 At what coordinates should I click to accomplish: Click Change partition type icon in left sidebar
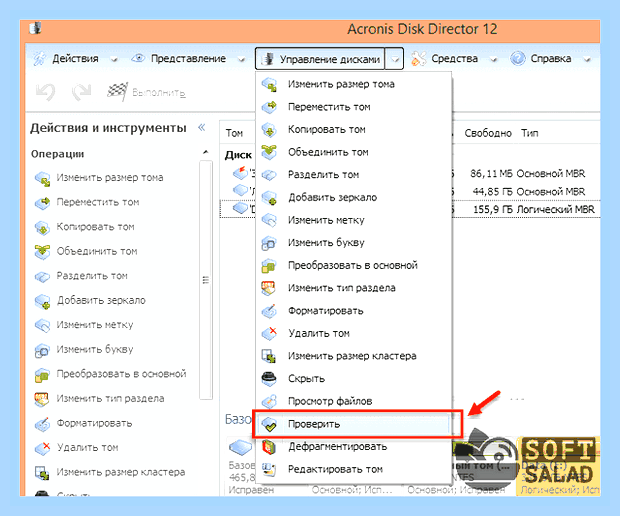click(x=42, y=399)
